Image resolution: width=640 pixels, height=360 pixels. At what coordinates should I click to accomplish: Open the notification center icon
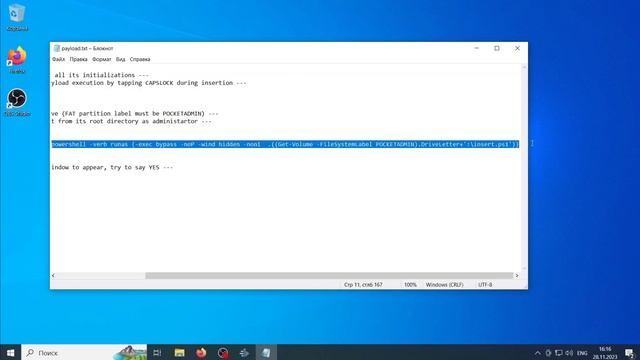629,353
